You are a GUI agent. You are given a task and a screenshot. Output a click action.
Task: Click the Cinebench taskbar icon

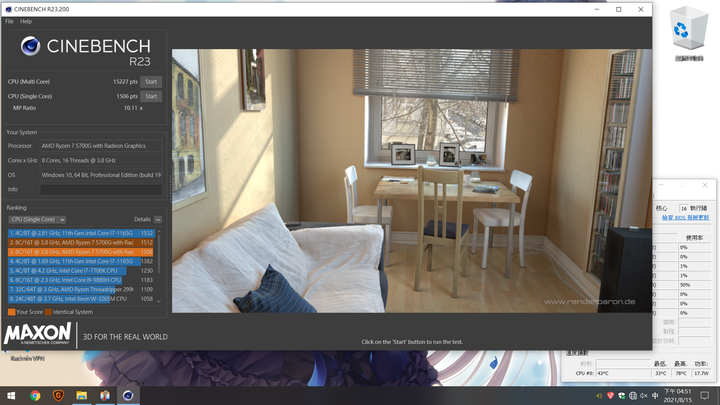pyautogui.click(x=128, y=395)
